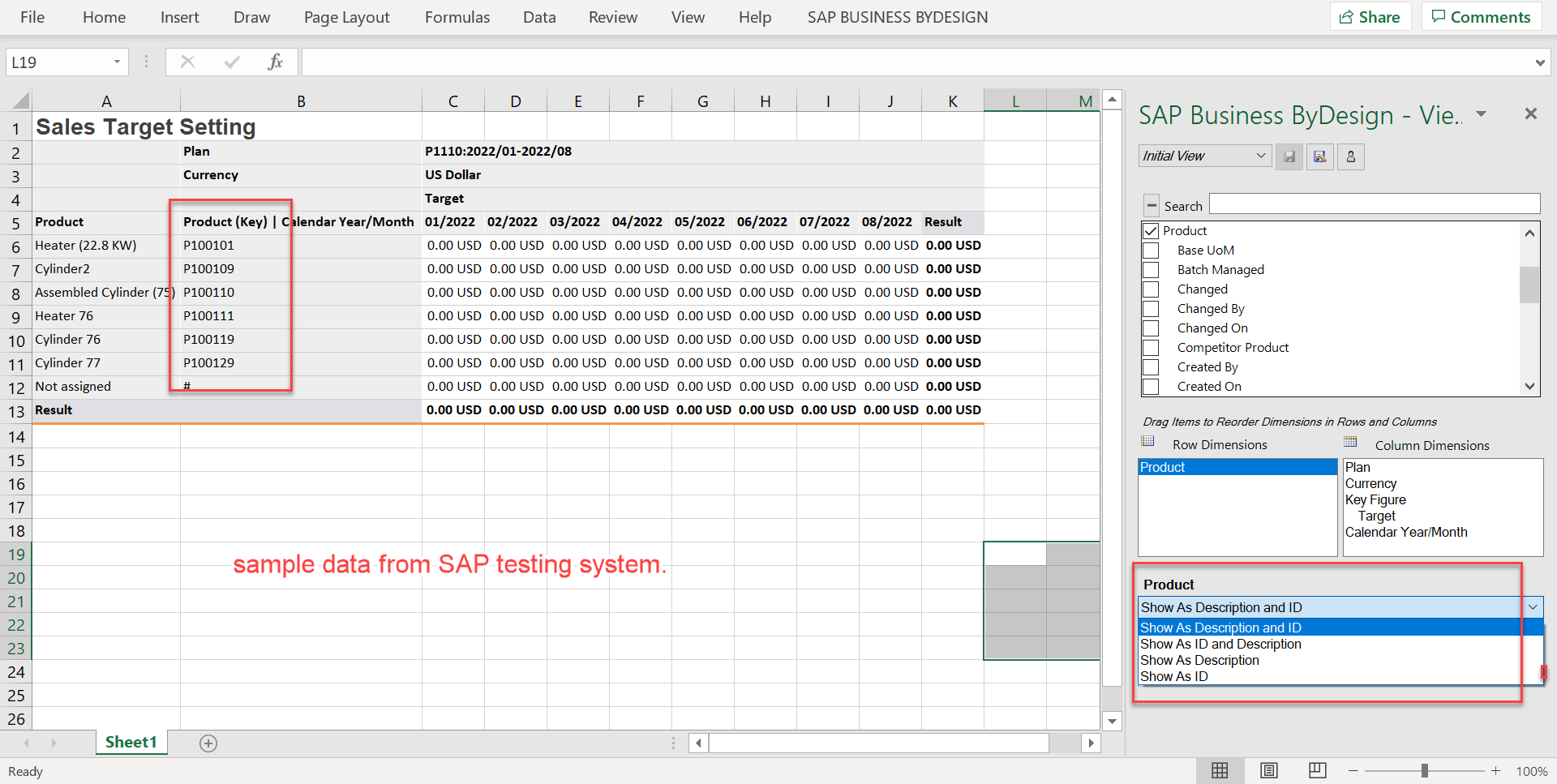Open the Name Box dropdown arrow
This screenshot has height=784, width=1557.
[x=117, y=62]
